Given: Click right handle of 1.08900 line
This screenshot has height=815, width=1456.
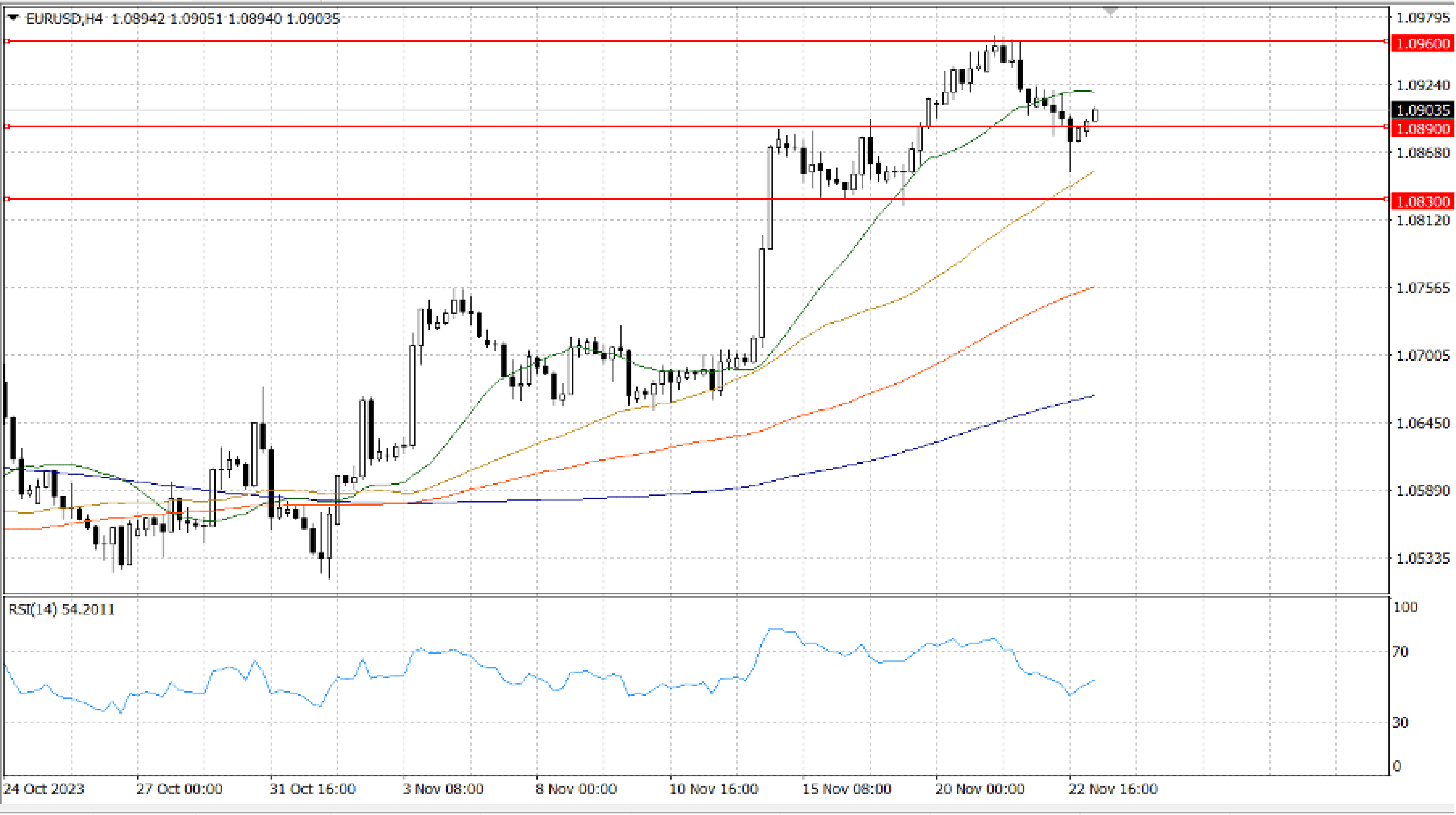Looking at the screenshot, I should click(1386, 127).
